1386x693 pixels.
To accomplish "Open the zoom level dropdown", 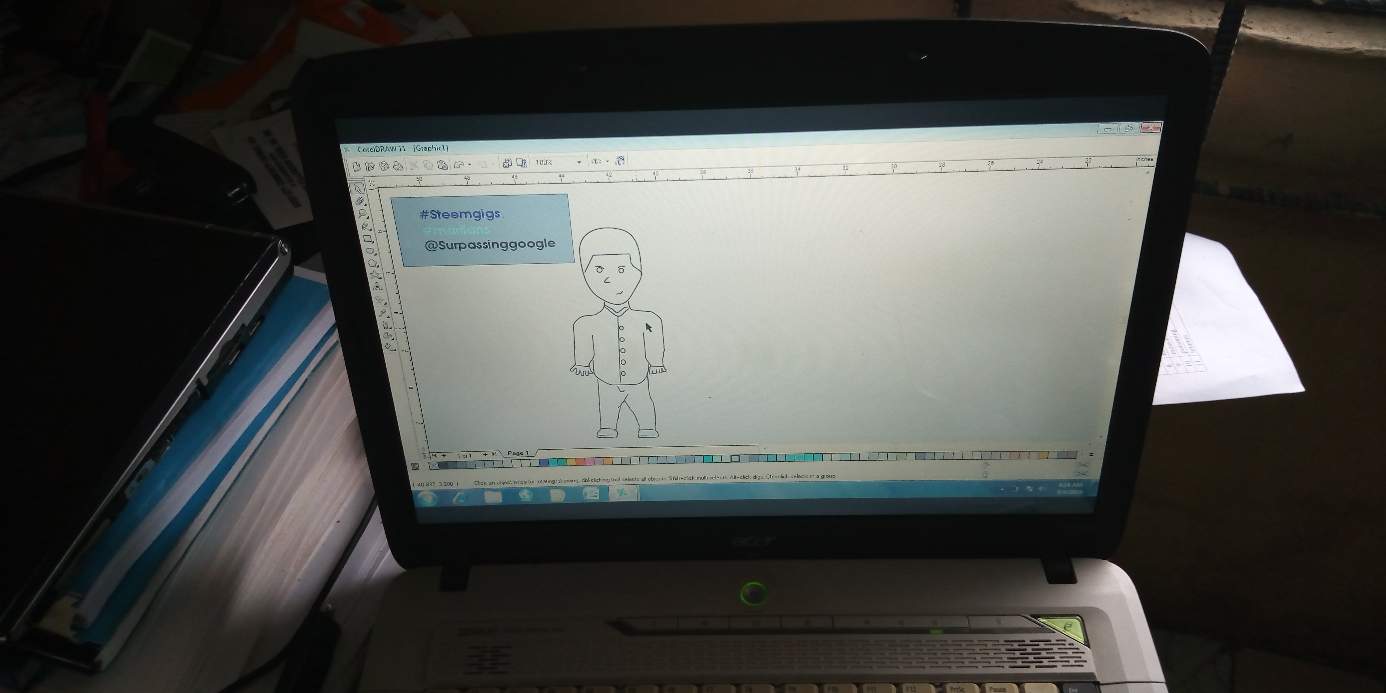I will pyautogui.click(x=578, y=162).
